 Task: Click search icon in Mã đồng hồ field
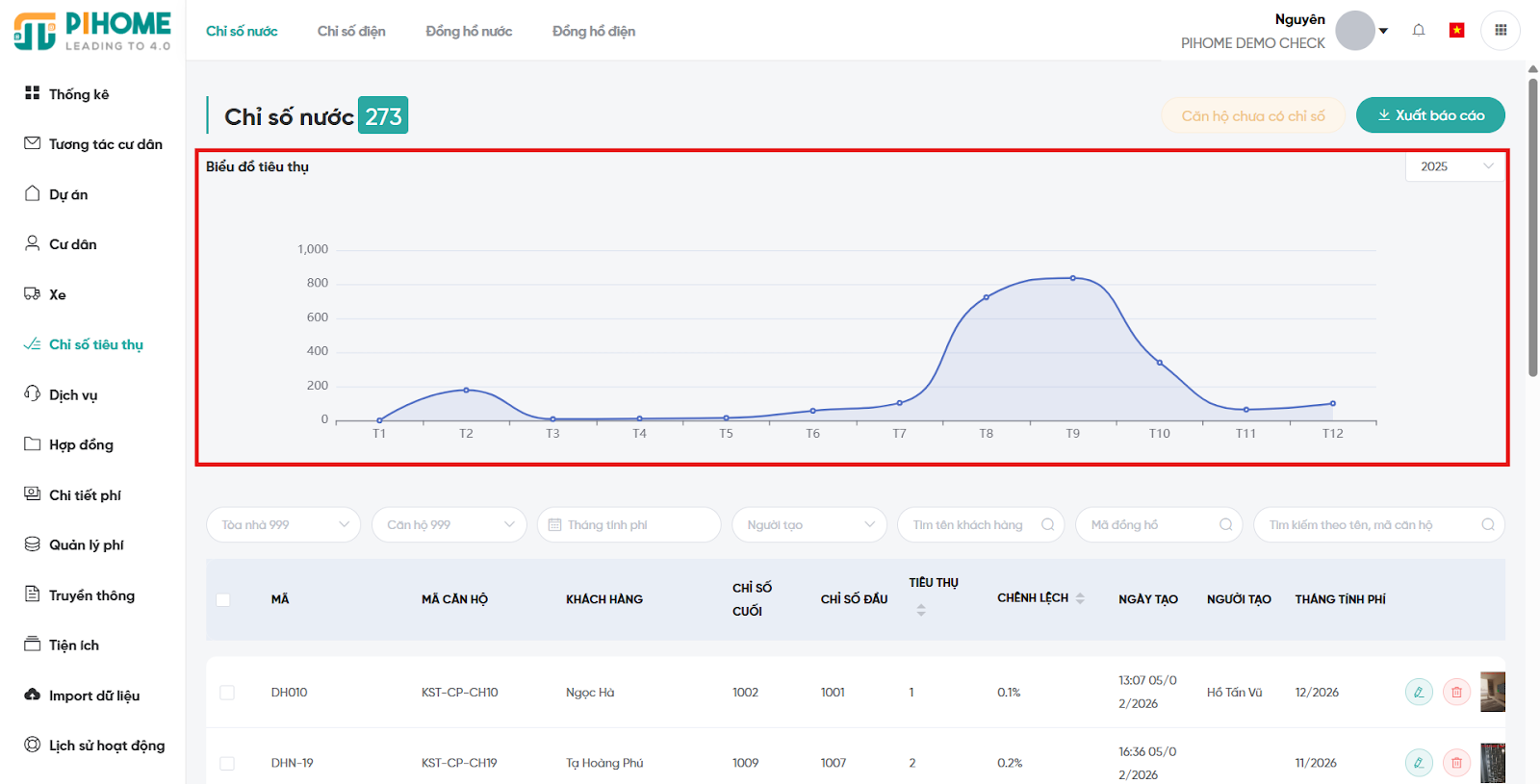point(1225,524)
